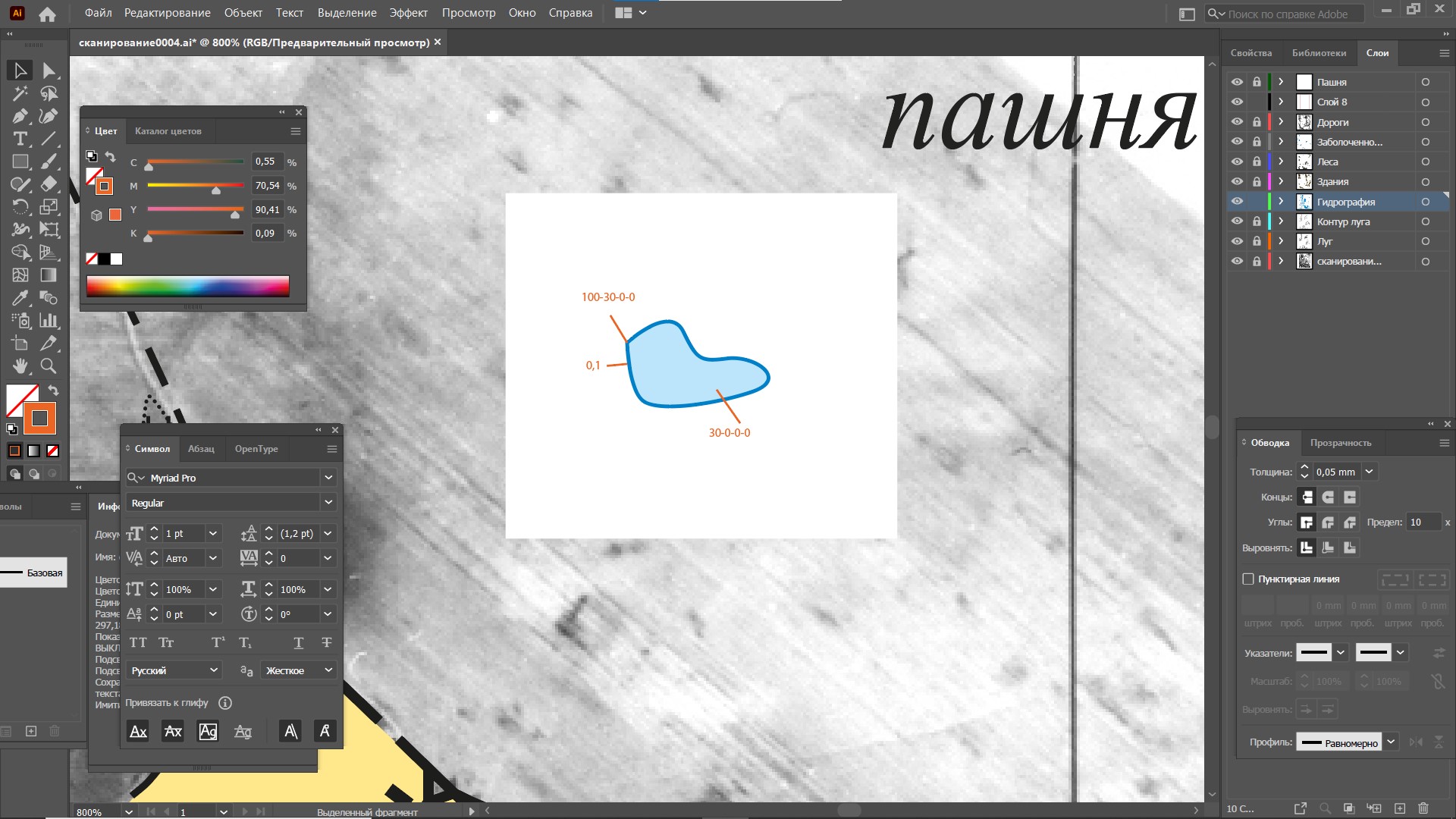Choose butt cap for stroke ends
1456x819 pixels.
[1307, 497]
